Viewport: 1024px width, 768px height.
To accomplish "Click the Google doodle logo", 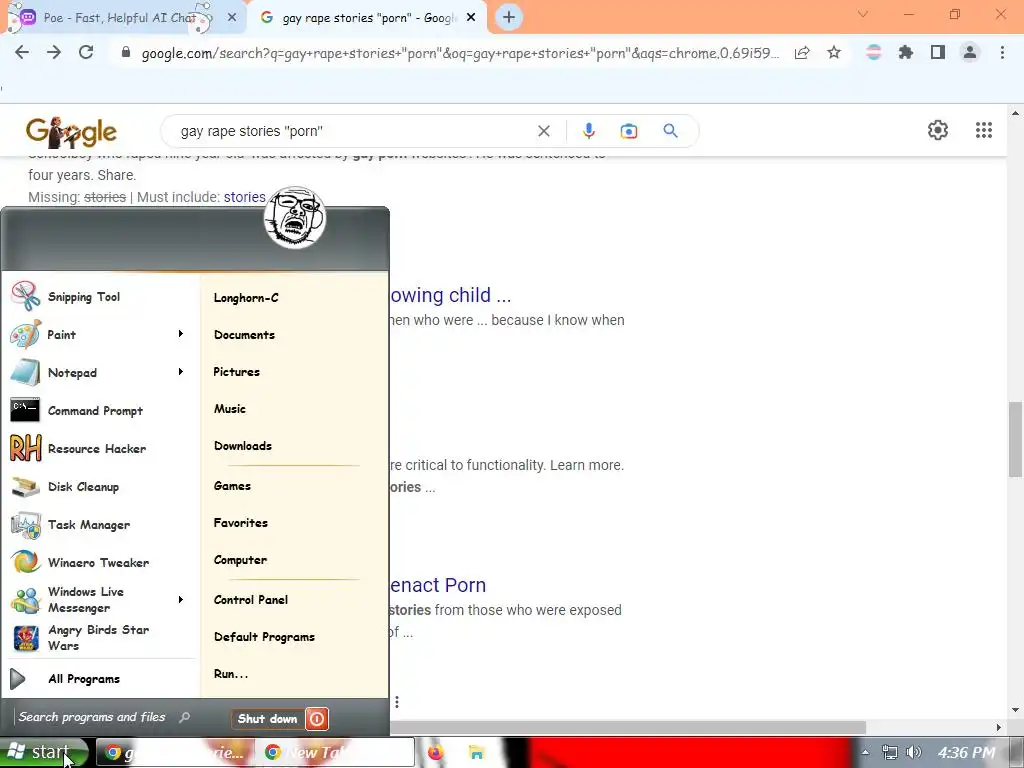I will [x=71, y=132].
